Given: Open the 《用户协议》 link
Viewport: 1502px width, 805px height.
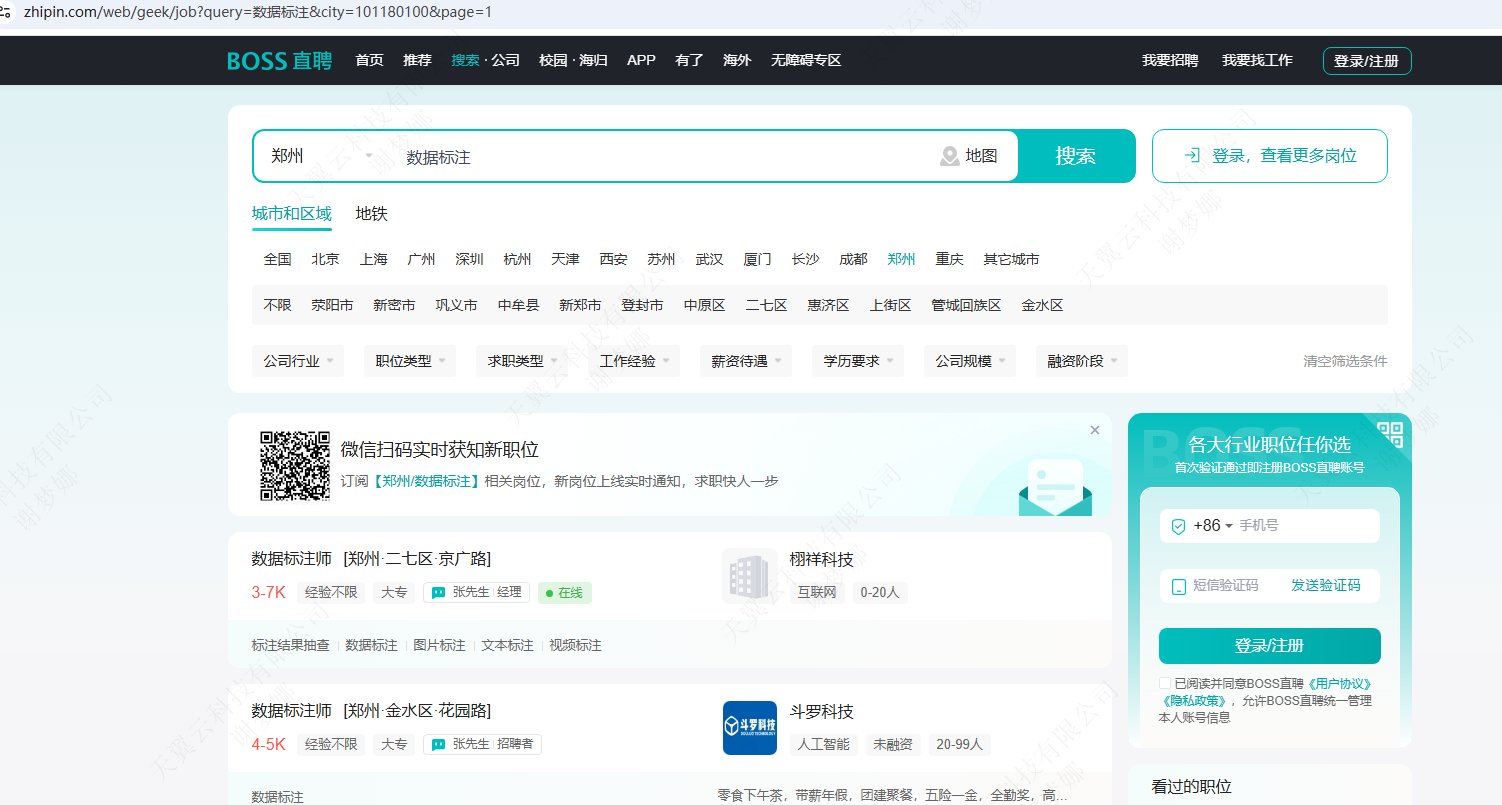Looking at the screenshot, I should pos(1339,684).
